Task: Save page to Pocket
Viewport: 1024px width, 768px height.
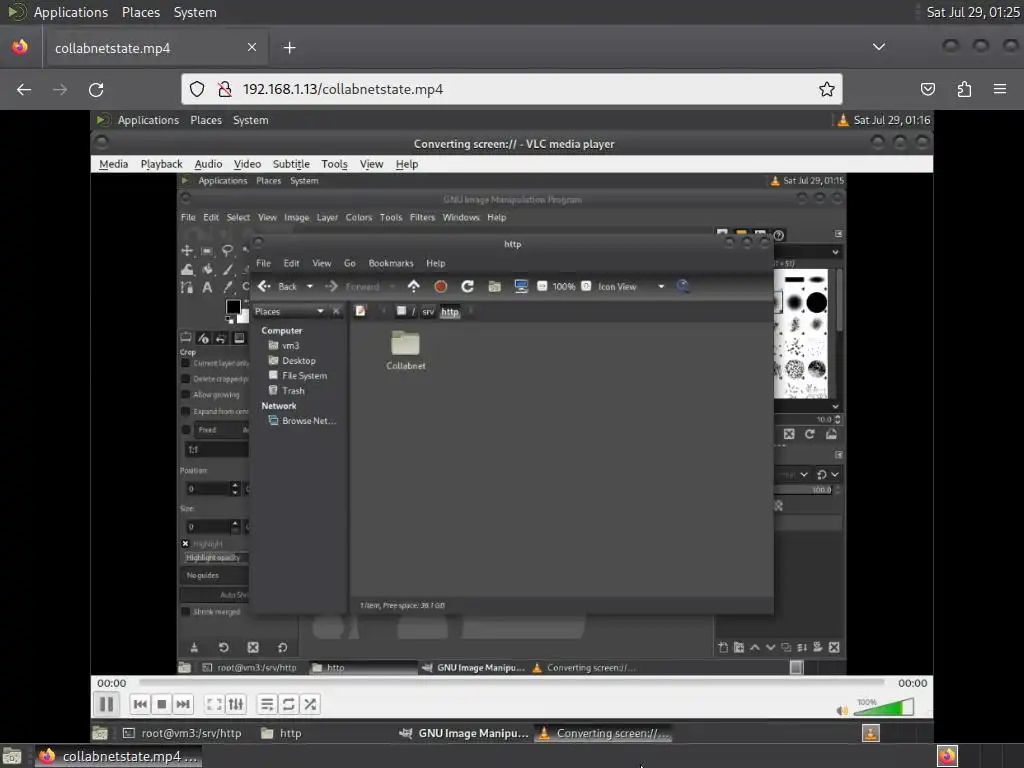Action: 927,89
